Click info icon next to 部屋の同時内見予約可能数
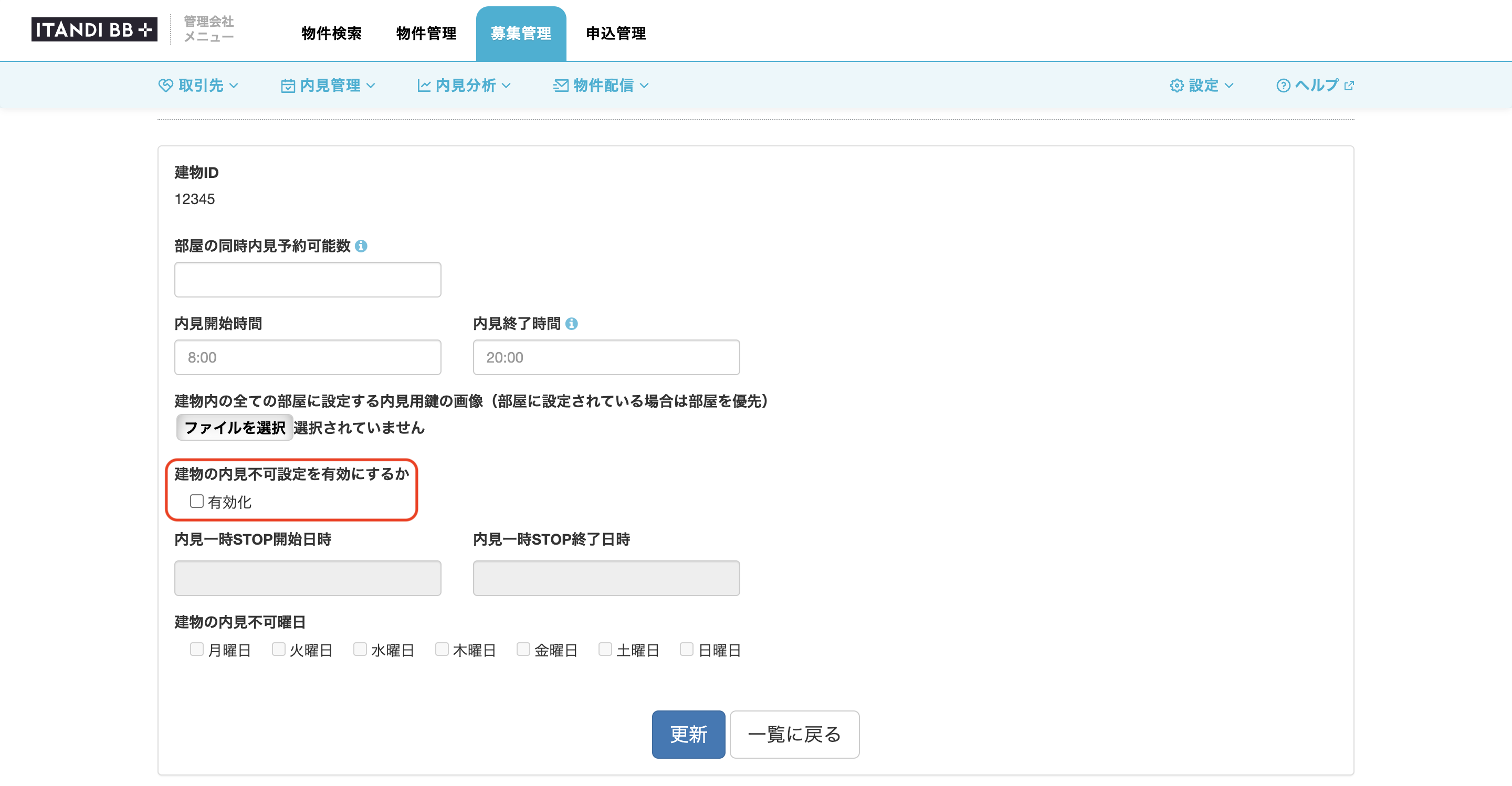Screen dimensions: 1512x786 (x=361, y=247)
